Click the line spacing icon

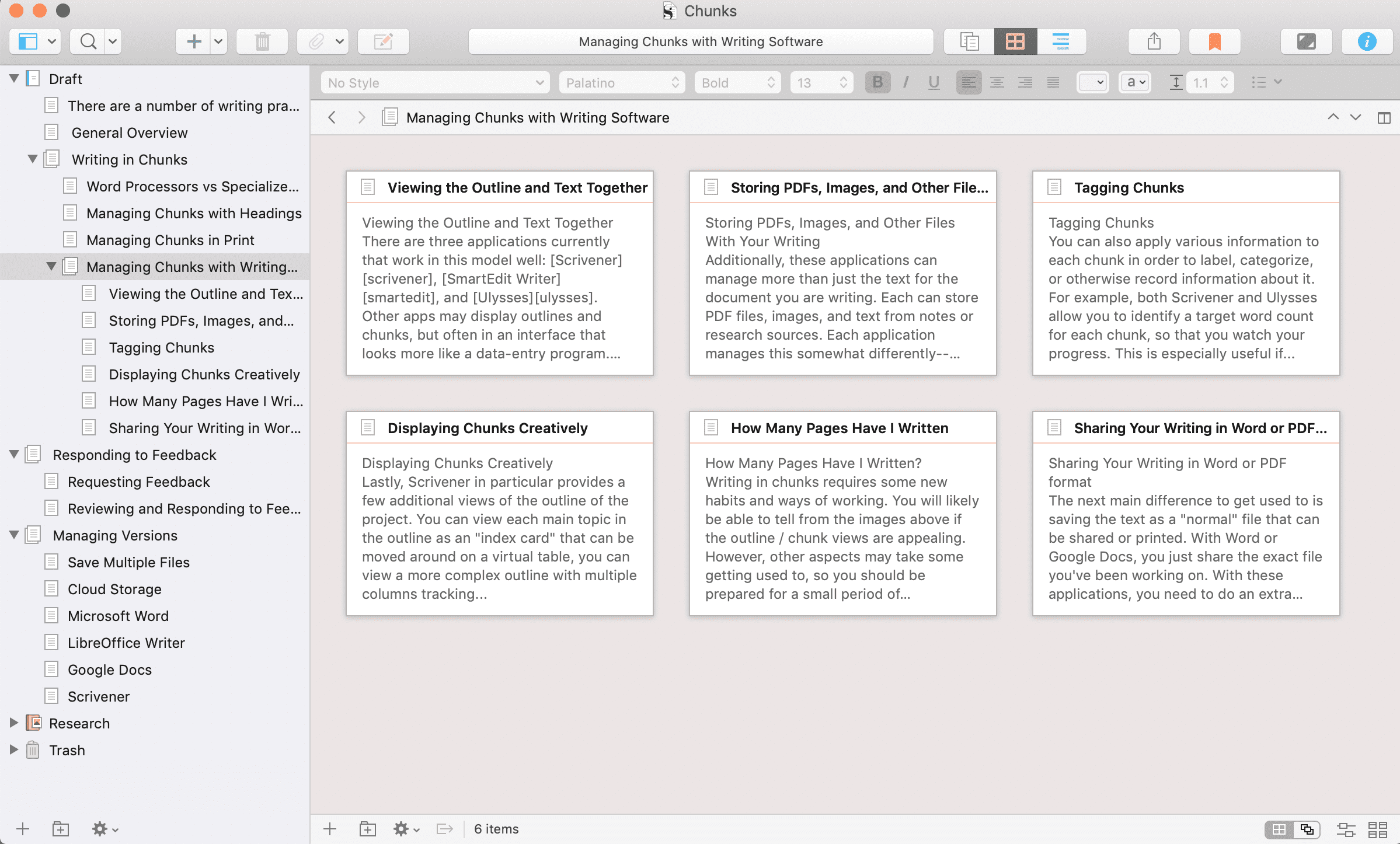coord(1176,82)
